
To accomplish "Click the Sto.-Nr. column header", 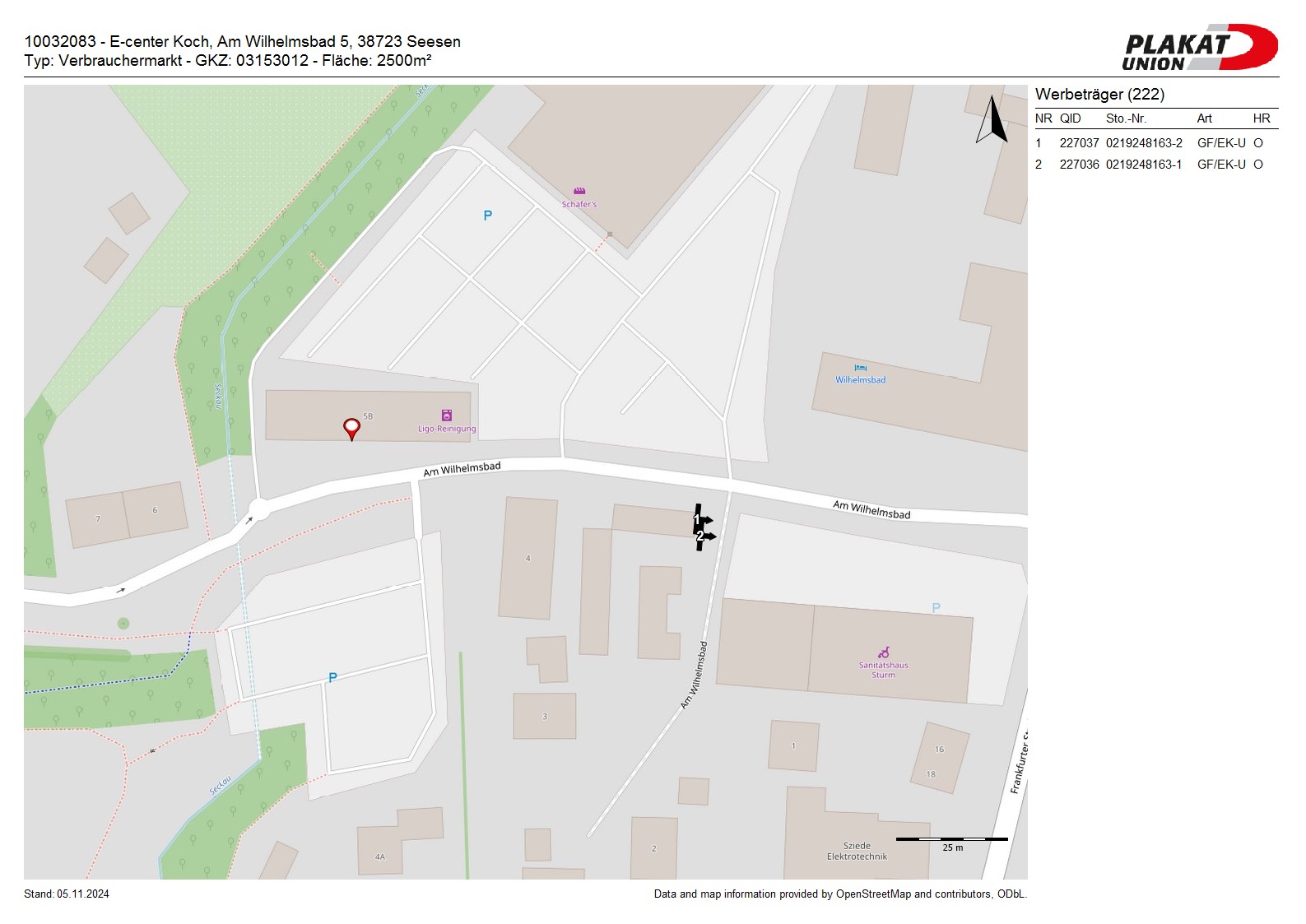I will [1126, 118].
